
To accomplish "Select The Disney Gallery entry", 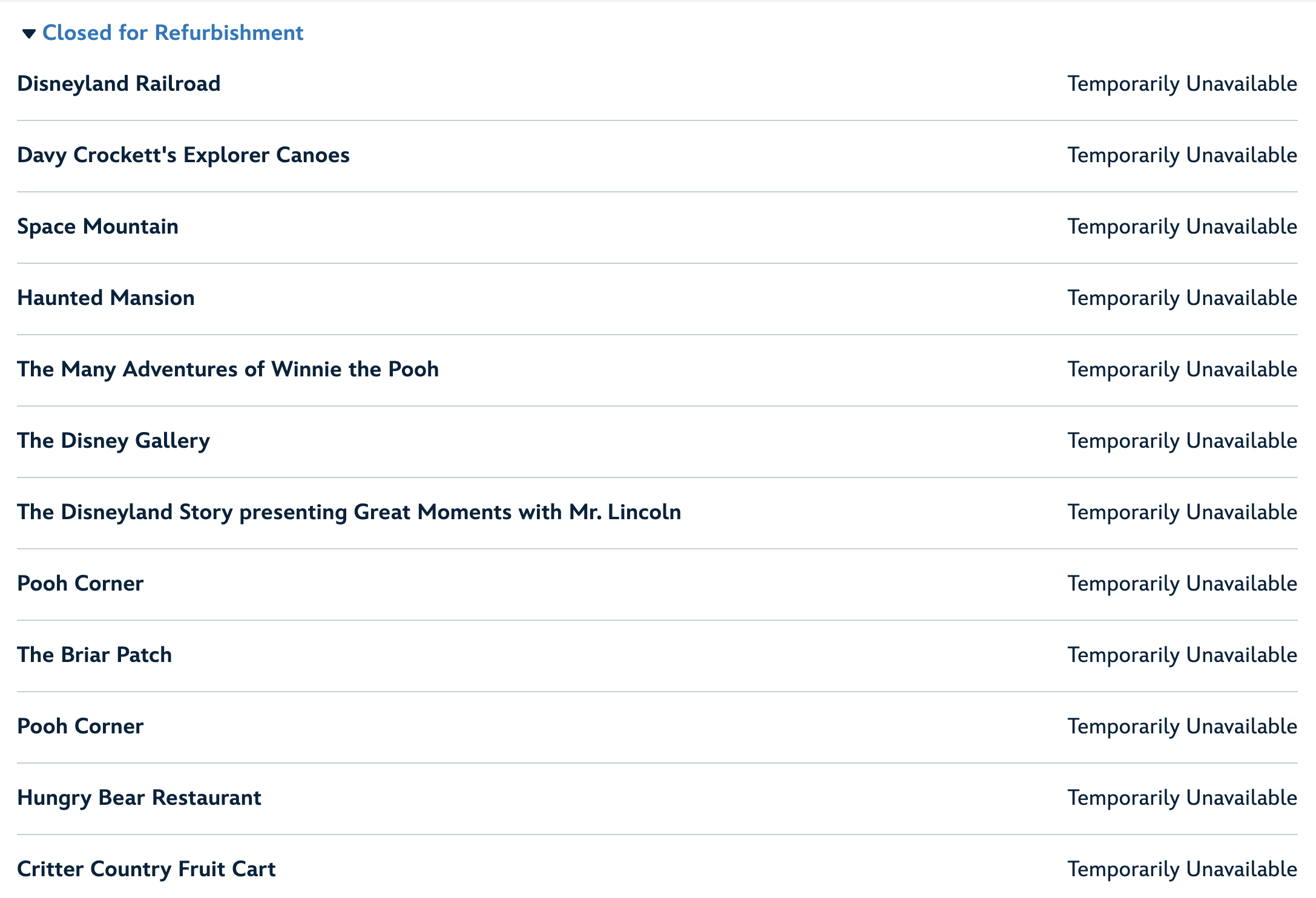I will click(x=113, y=441).
